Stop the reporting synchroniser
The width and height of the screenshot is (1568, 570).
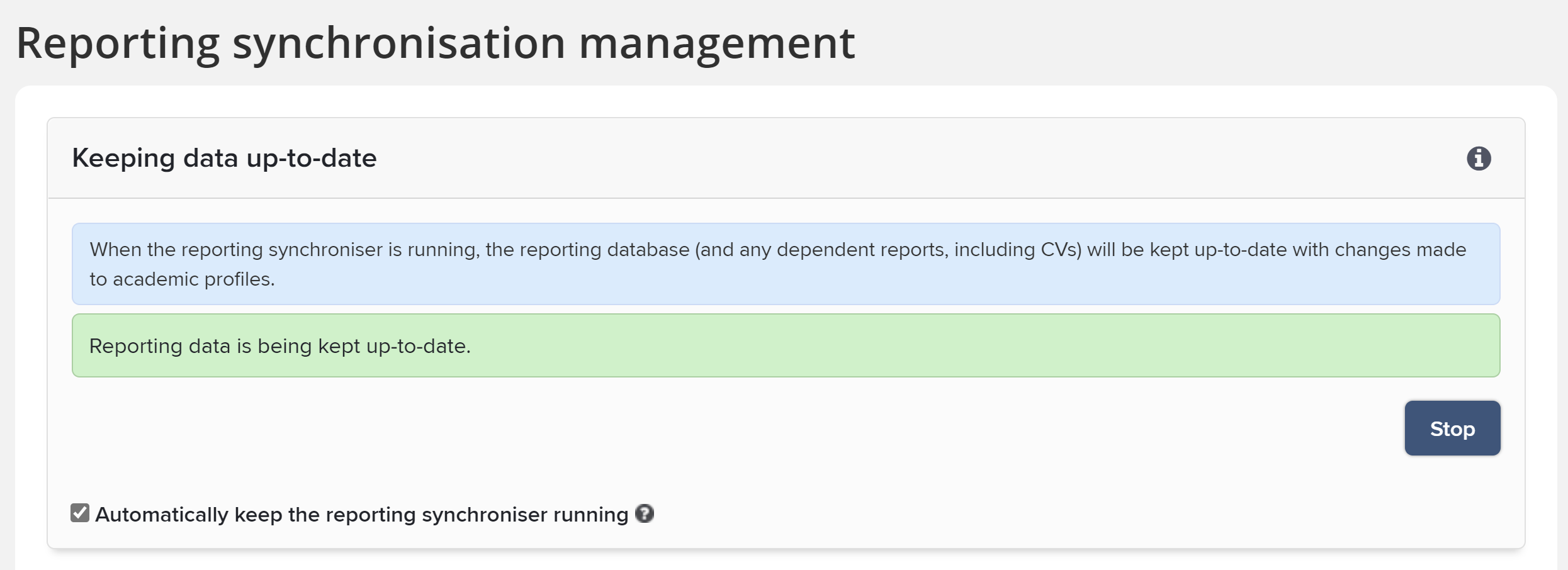(x=1452, y=428)
